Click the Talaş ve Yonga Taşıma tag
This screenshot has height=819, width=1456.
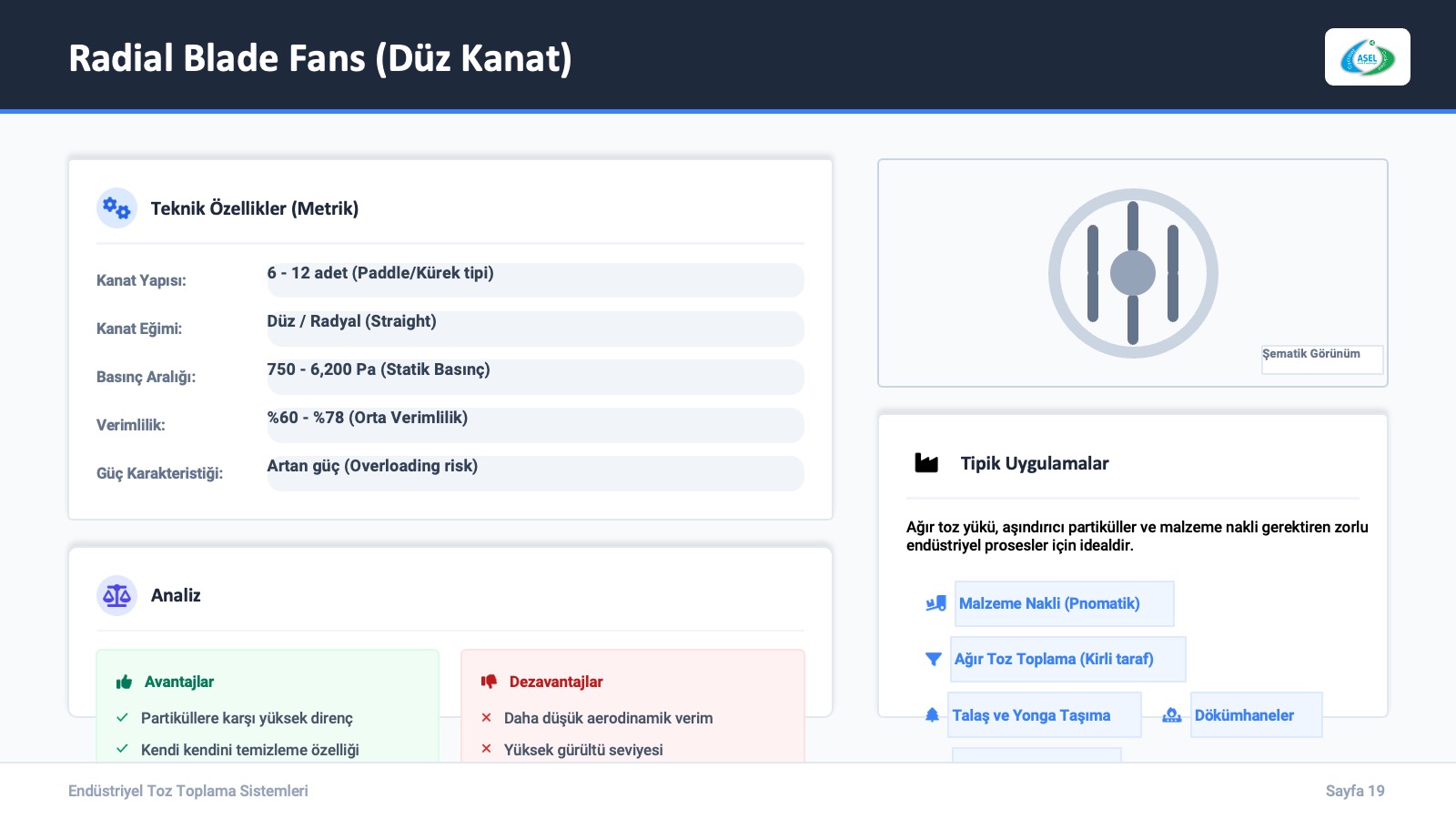pyautogui.click(x=1044, y=715)
